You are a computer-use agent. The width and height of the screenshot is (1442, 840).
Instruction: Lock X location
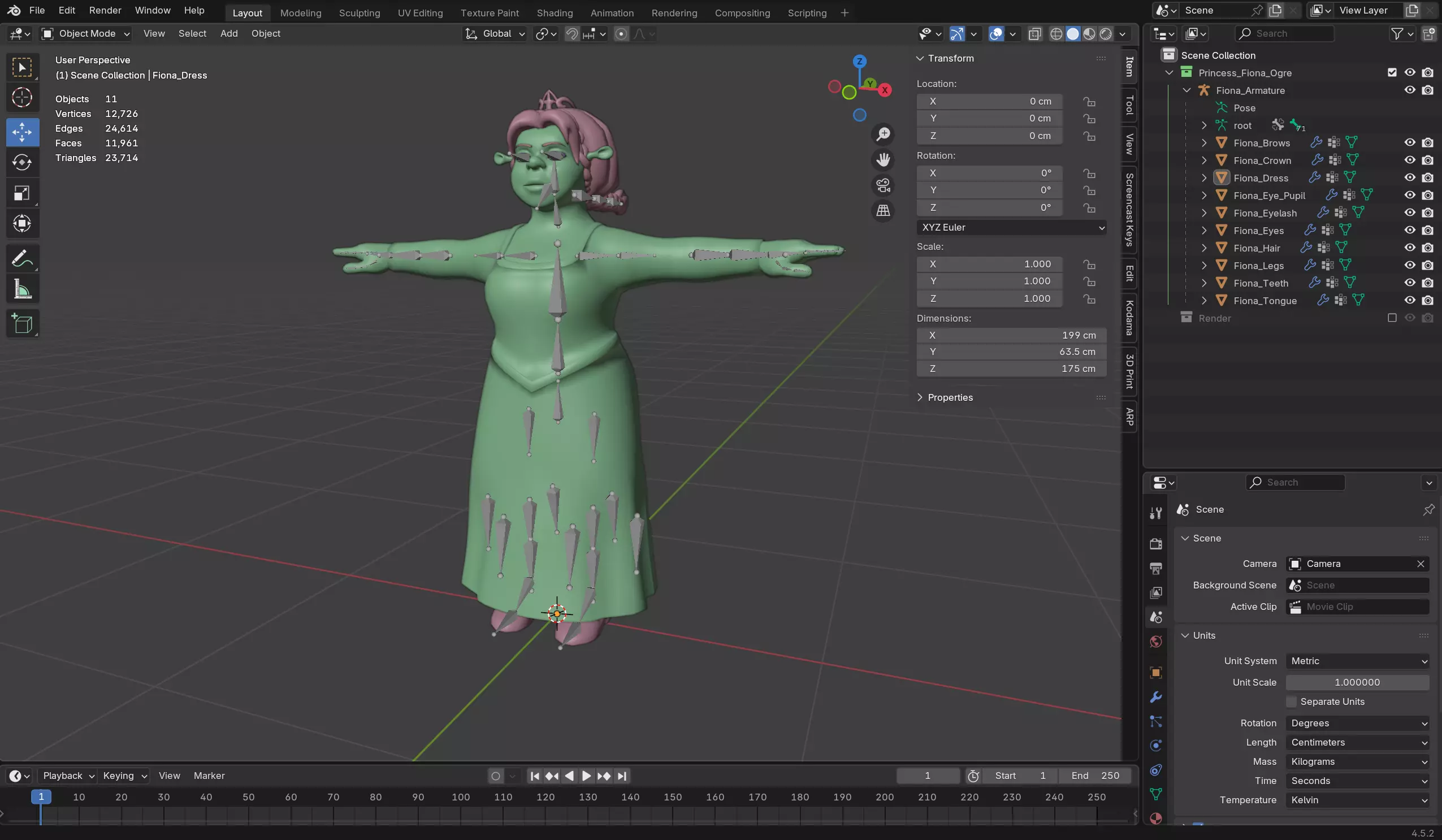pos(1089,101)
